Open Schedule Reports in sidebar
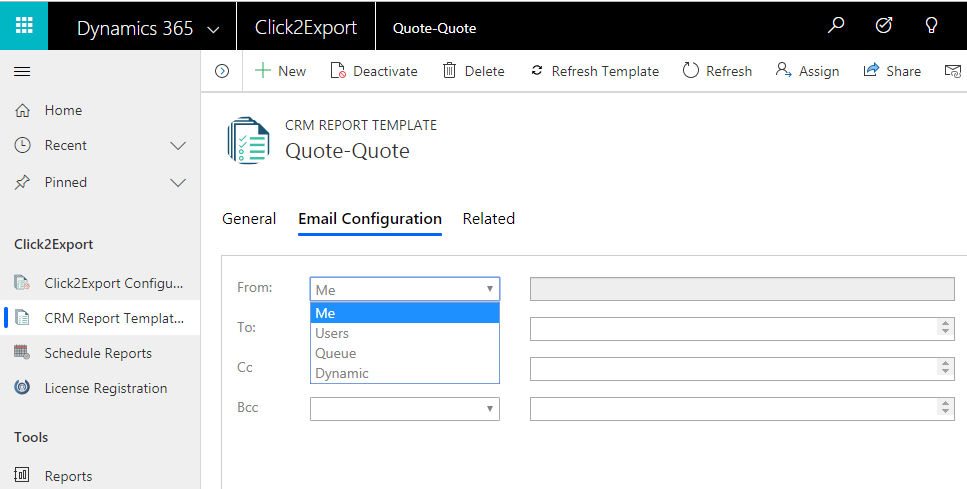This screenshot has height=489, width=967. pyautogui.click(x=100, y=353)
